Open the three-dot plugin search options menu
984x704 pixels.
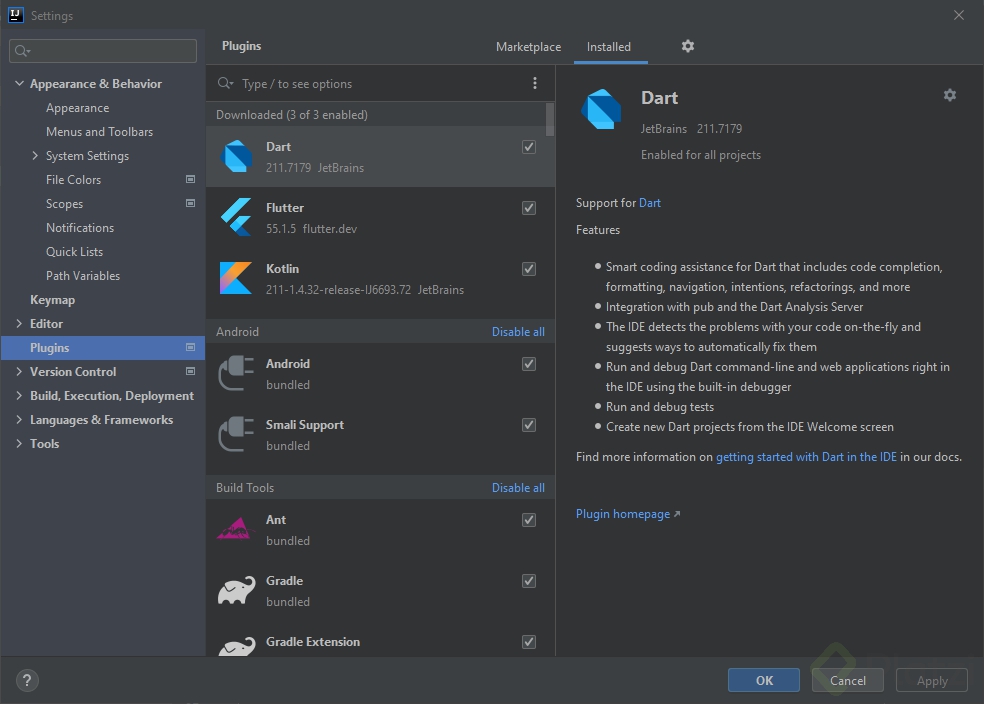(x=535, y=83)
